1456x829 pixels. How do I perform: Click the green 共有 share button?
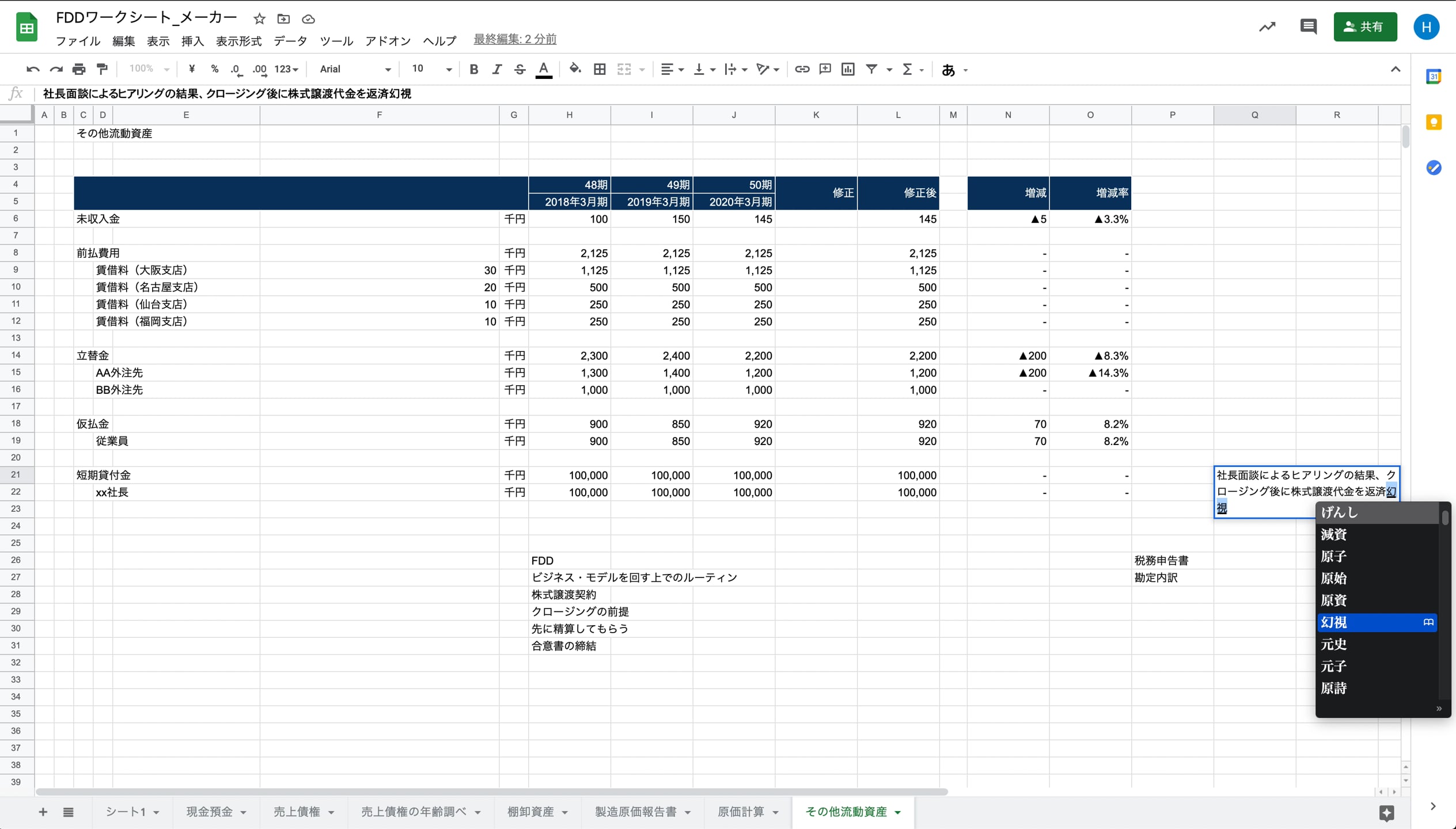click(x=1364, y=26)
